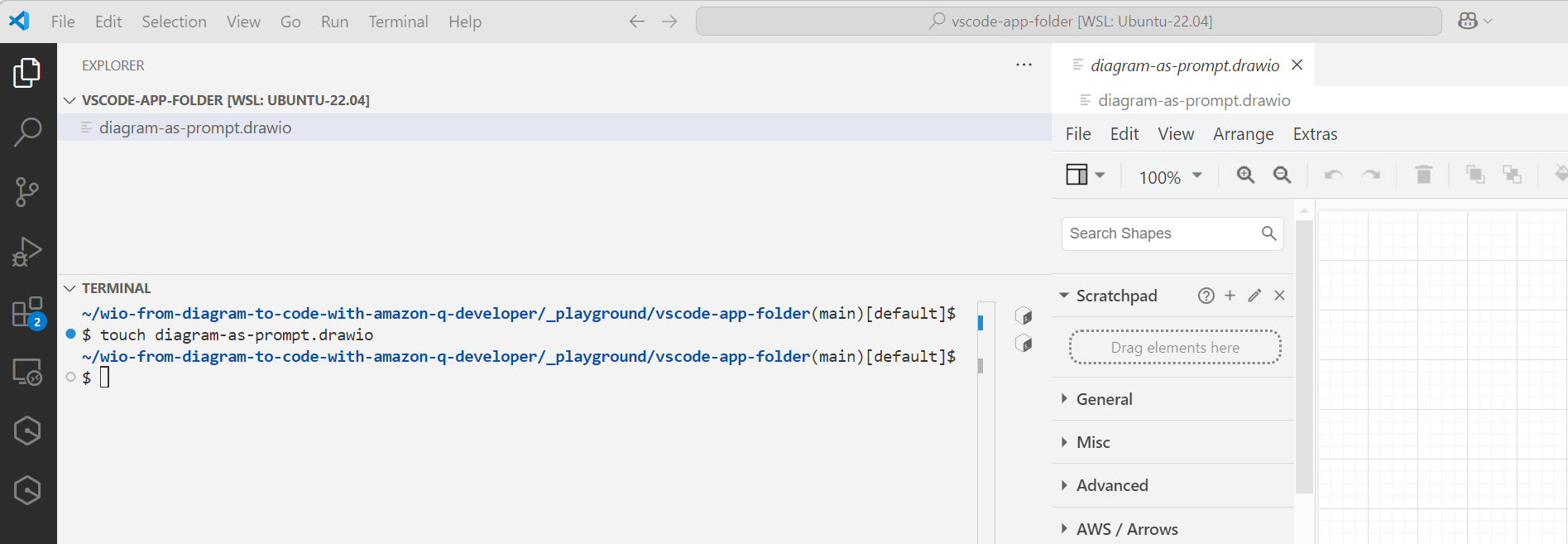
Task: Click the draw.io undo arrow
Action: [1333, 175]
